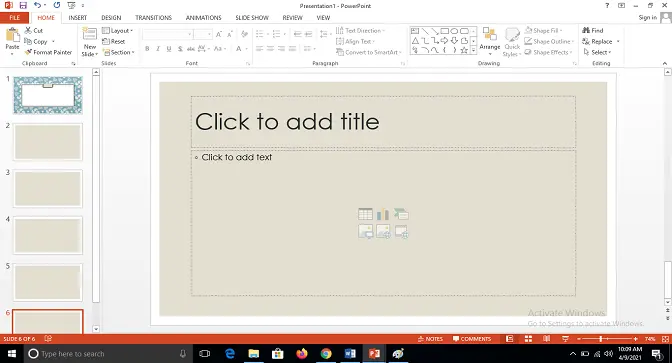
Task: Open the Layout dropdown
Action: click(x=118, y=30)
